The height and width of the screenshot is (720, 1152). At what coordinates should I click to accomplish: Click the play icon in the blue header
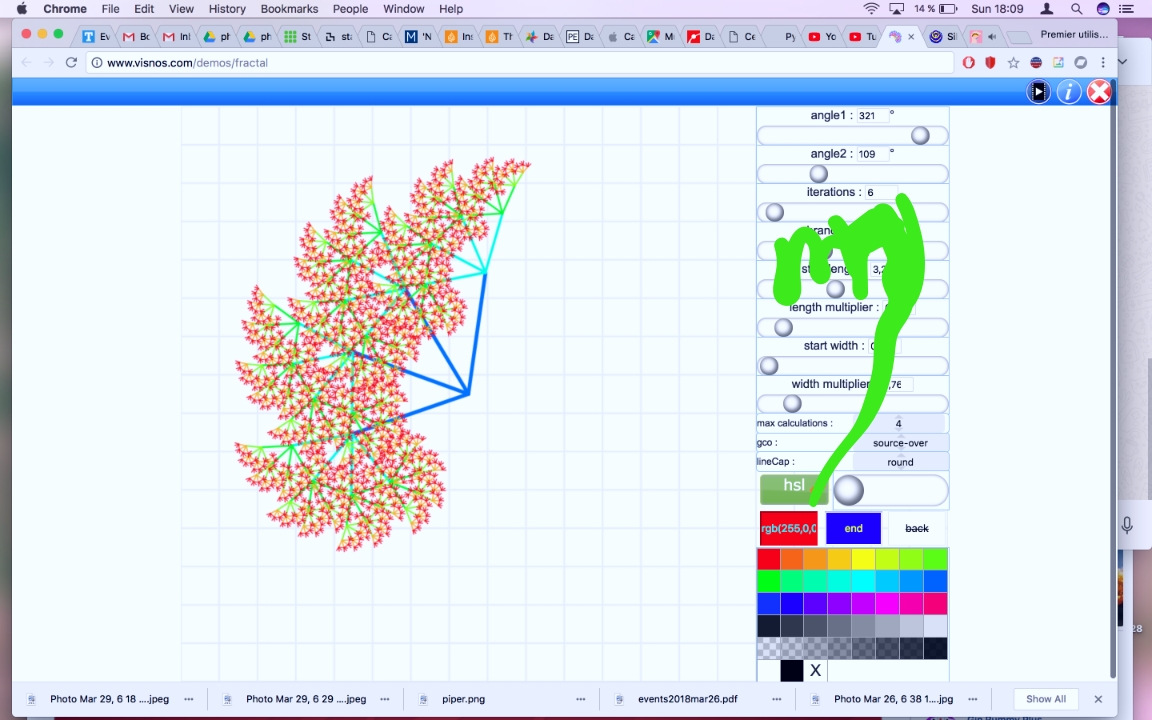point(1039,92)
